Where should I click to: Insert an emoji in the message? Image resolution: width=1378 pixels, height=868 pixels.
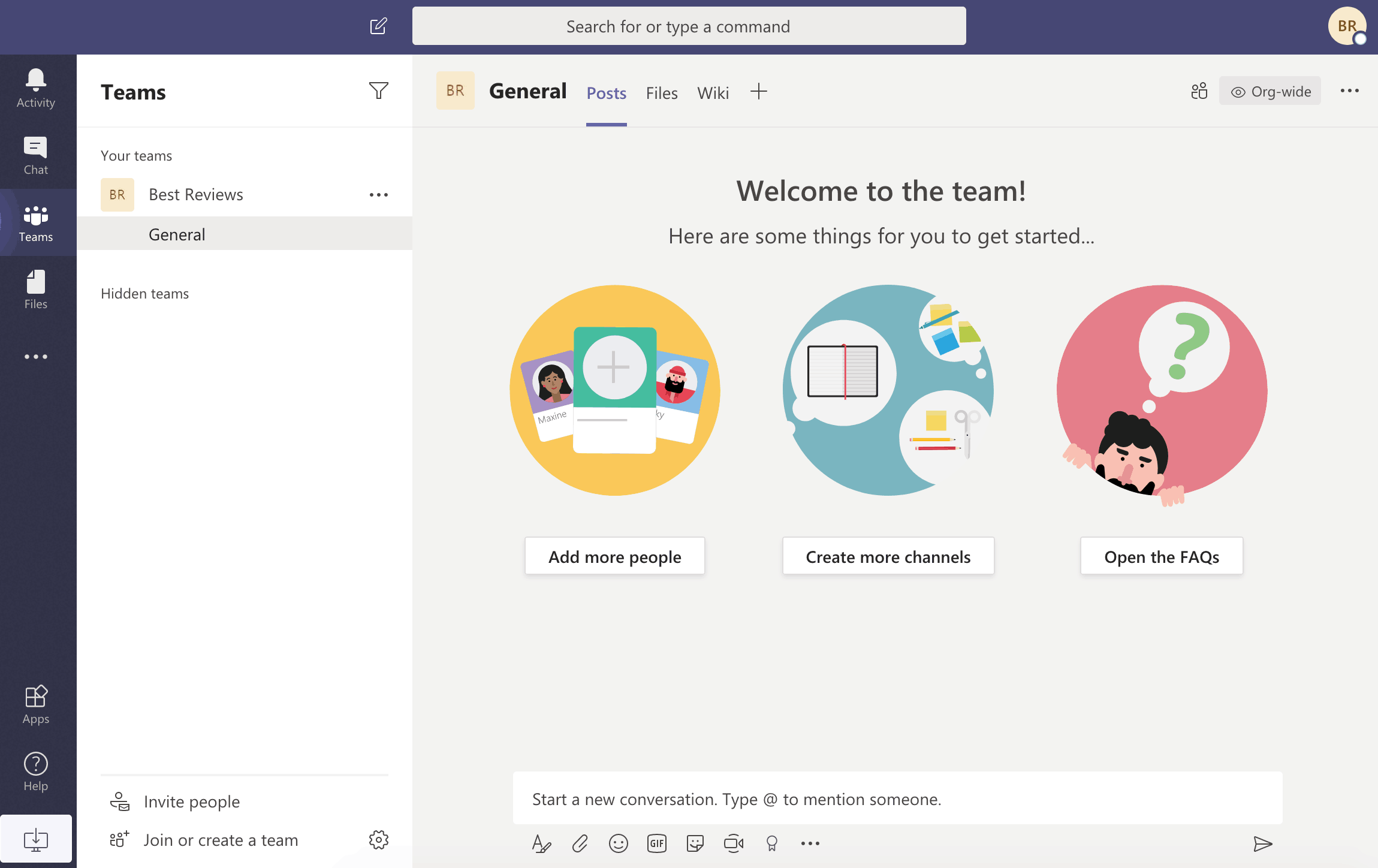click(x=619, y=843)
